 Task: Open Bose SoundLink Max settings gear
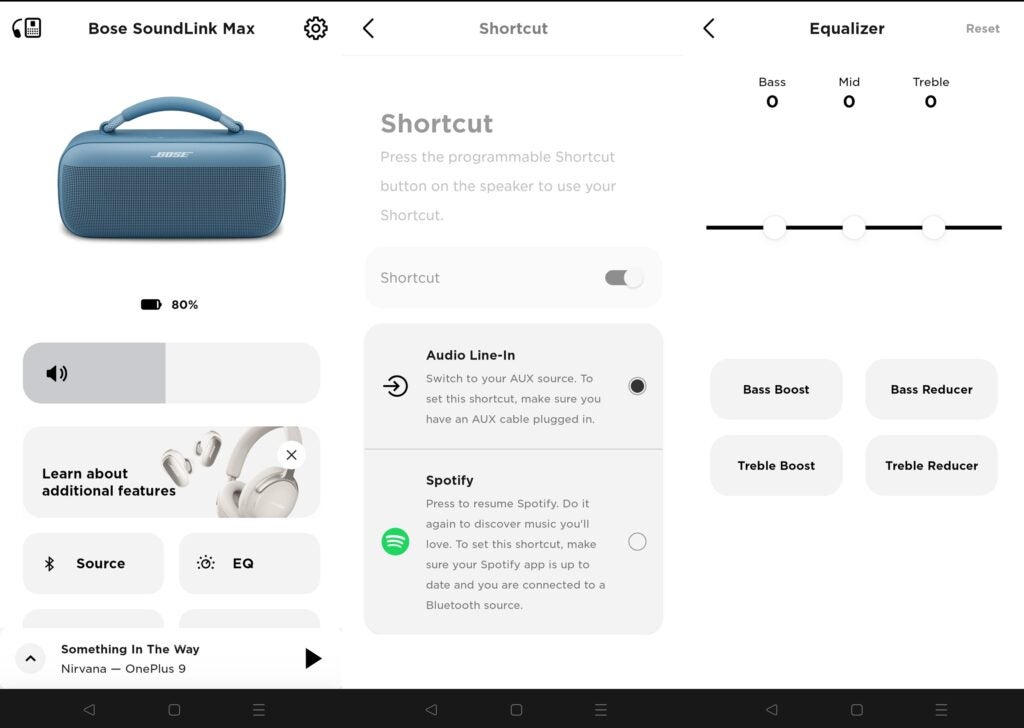click(315, 28)
